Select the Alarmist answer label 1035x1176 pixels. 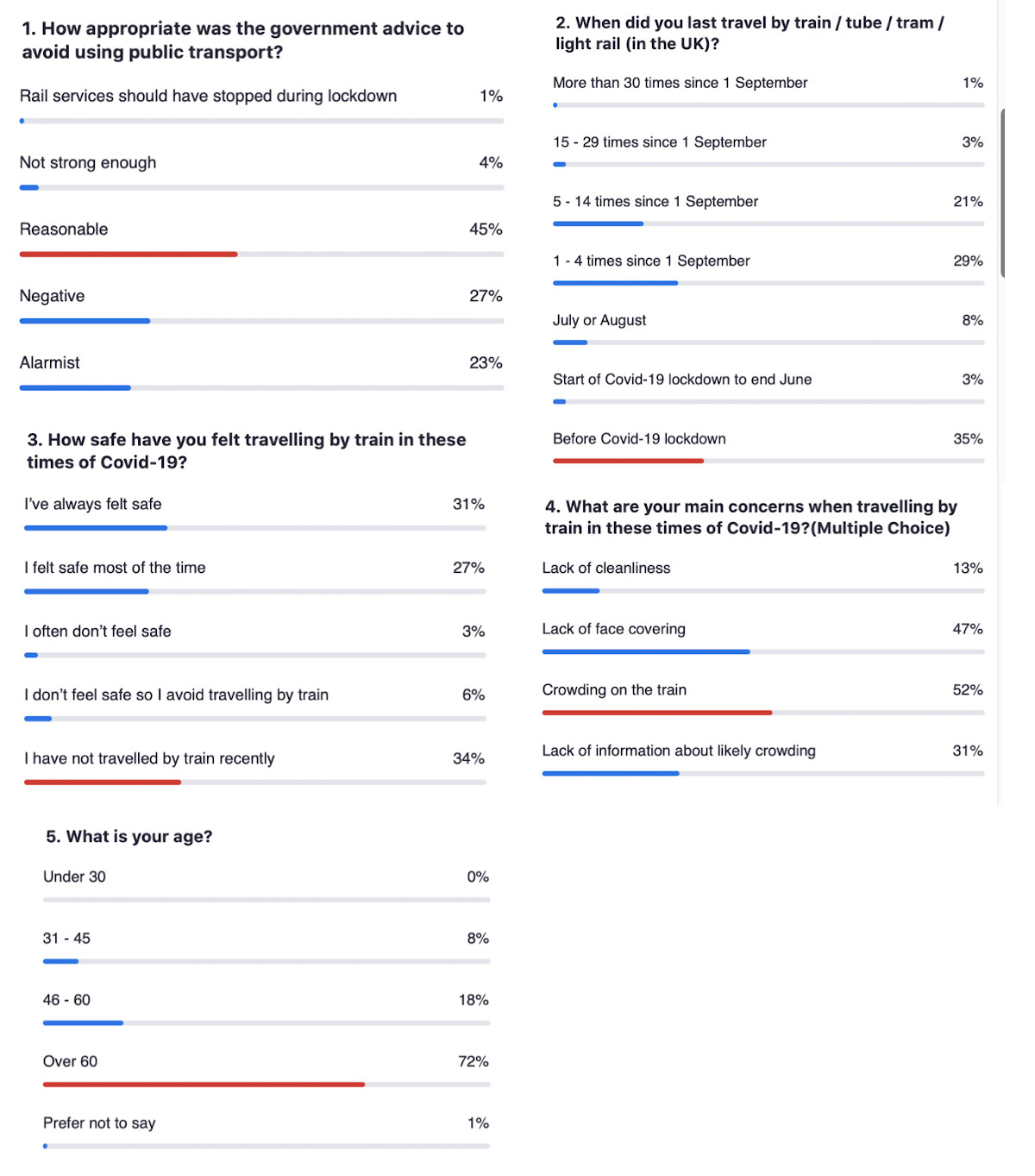tap(50, 363)
